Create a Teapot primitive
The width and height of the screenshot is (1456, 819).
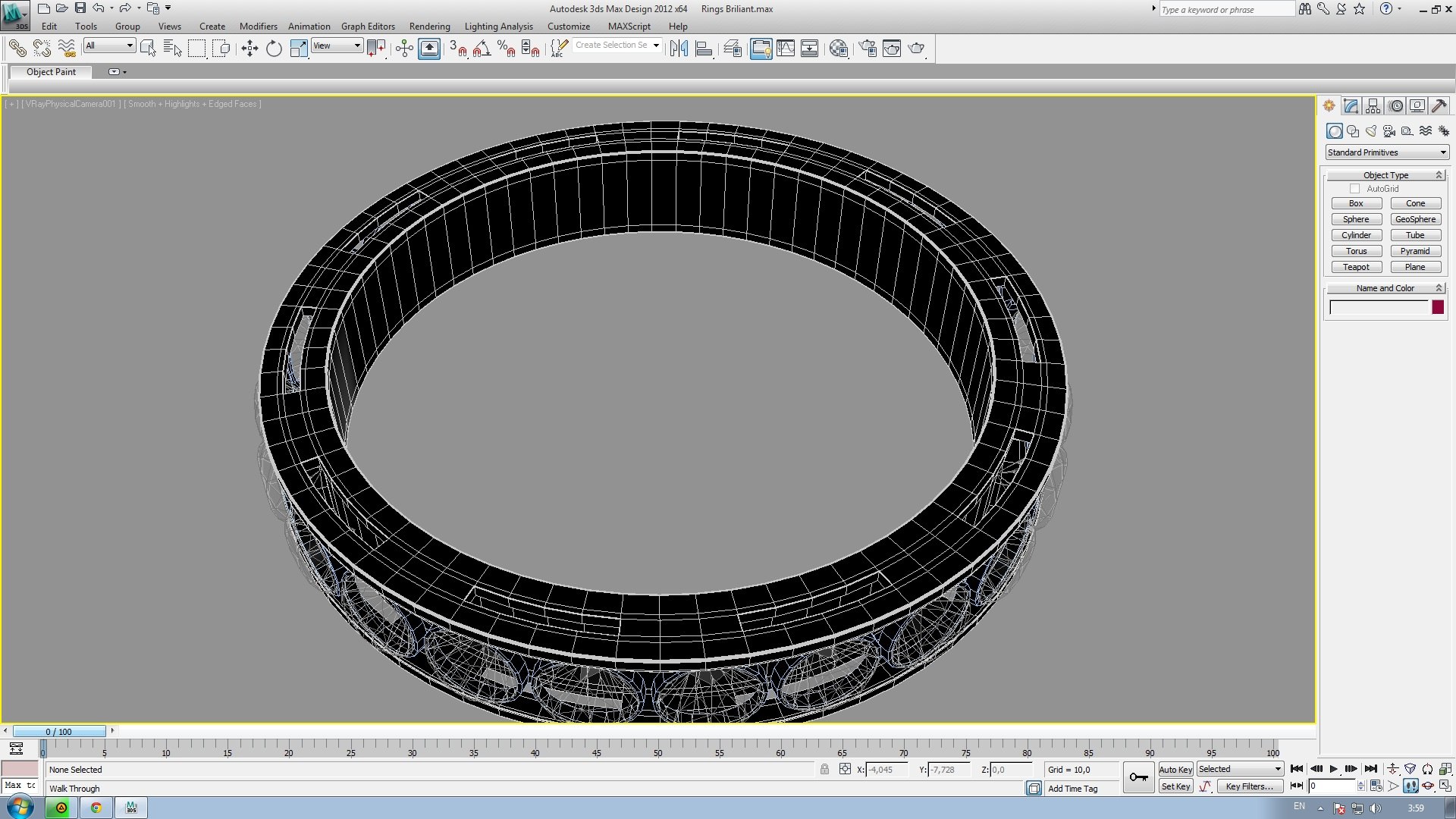[1356, 267]
